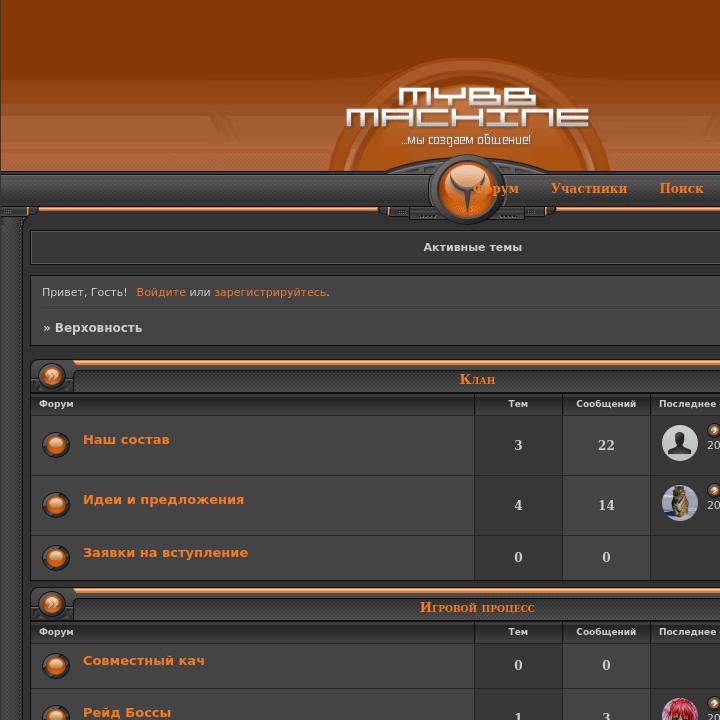Open the Активные темы link

pos(472,247)
